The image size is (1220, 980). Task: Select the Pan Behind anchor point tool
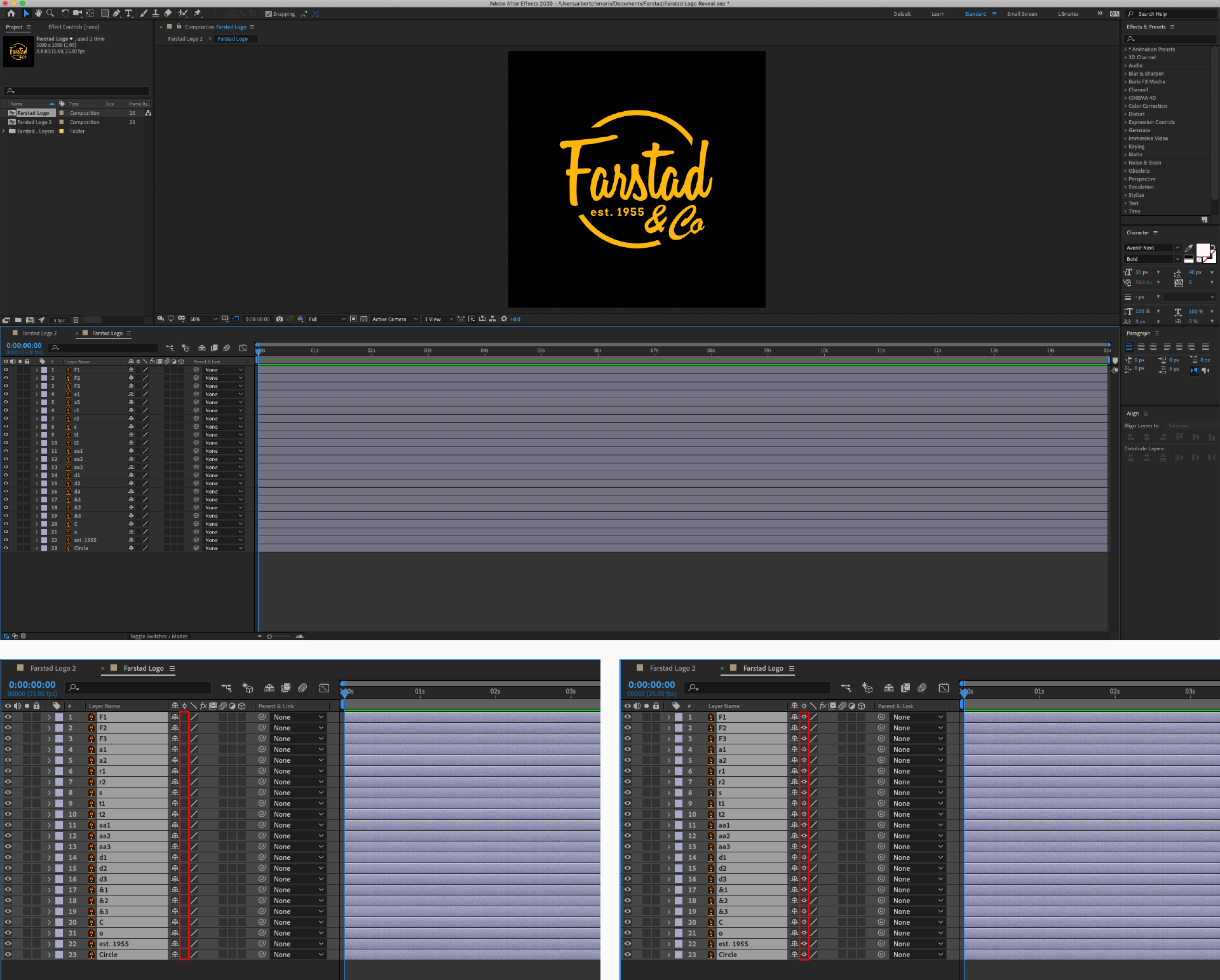click(90, 13)
